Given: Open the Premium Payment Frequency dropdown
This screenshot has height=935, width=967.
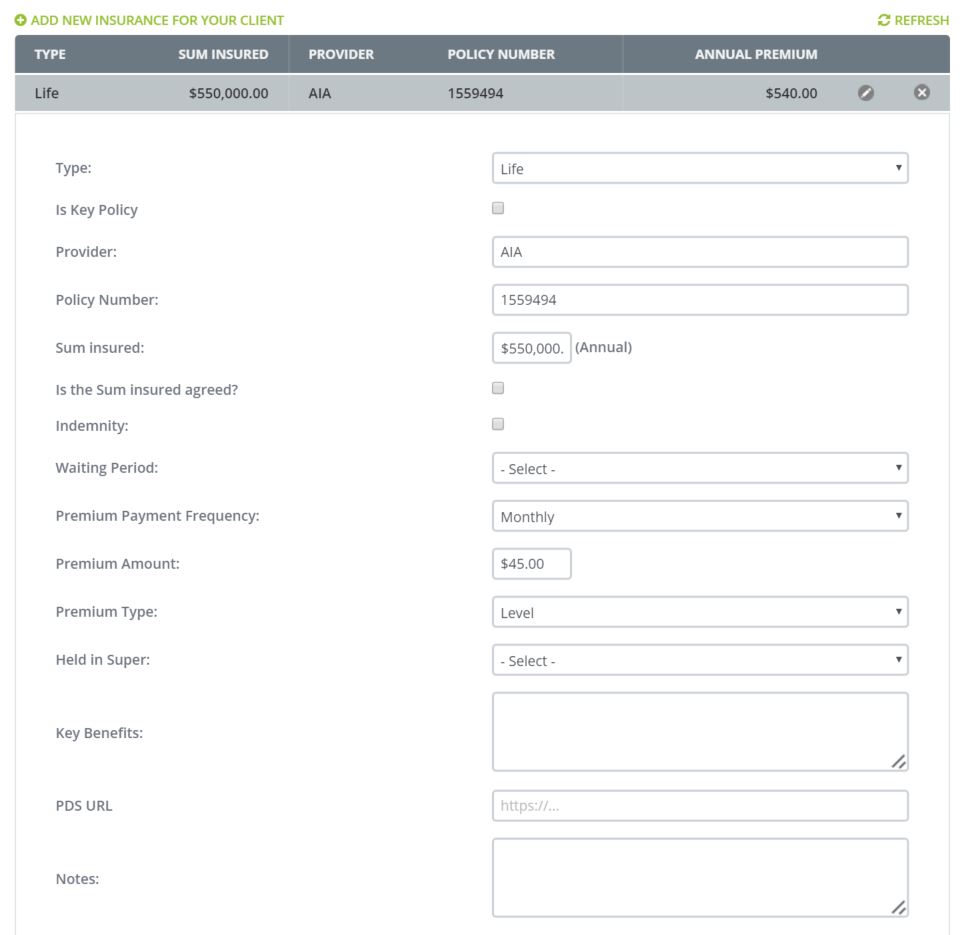Looking at the screenshot, I should point(699,516).
